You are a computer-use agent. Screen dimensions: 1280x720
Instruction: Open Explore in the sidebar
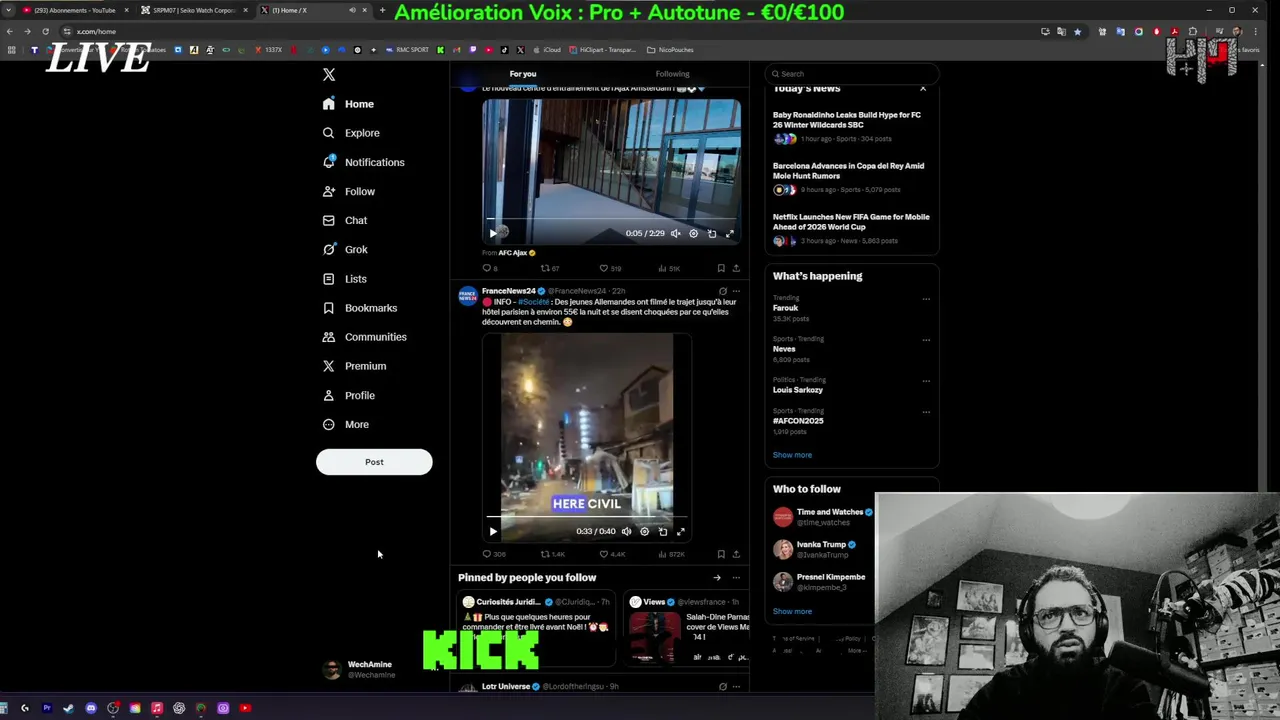(x=351, y=133)
